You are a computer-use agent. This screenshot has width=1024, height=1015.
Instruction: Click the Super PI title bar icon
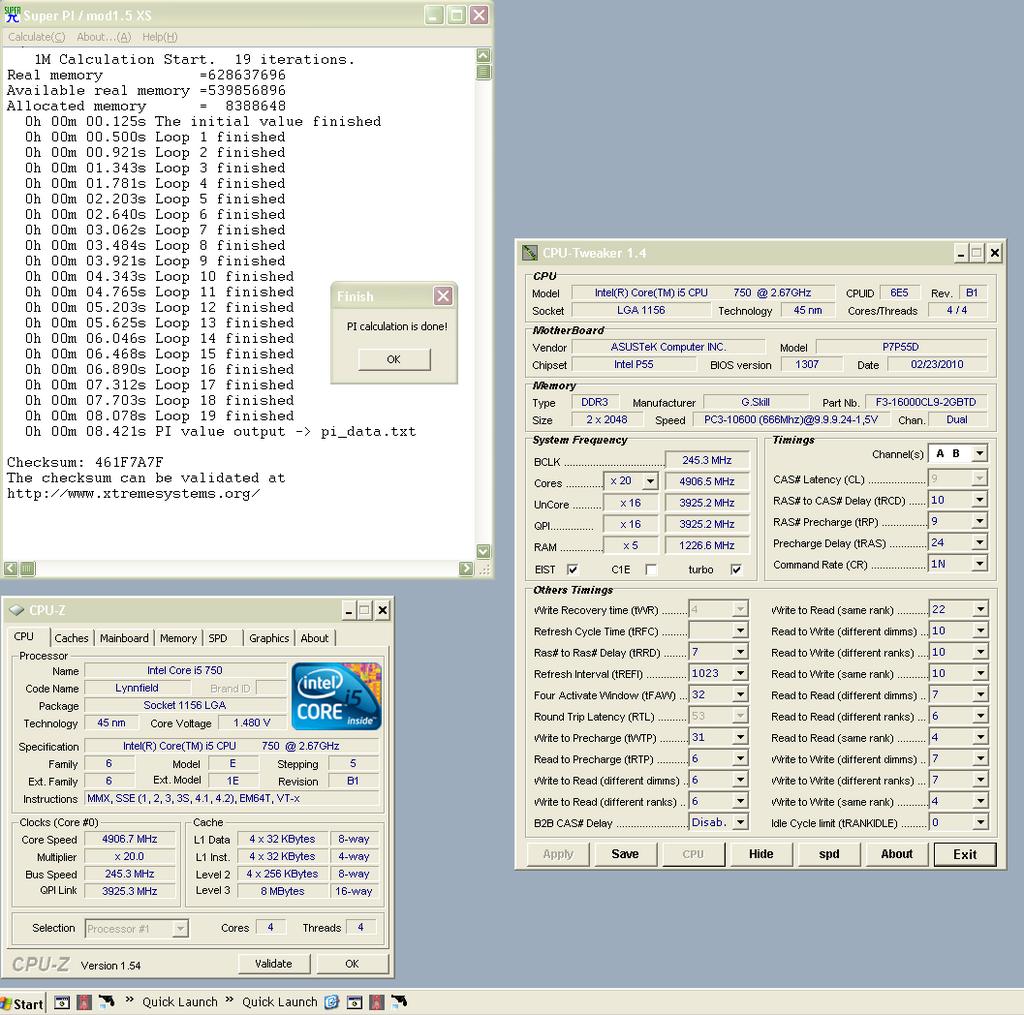[x=12, y=14]
